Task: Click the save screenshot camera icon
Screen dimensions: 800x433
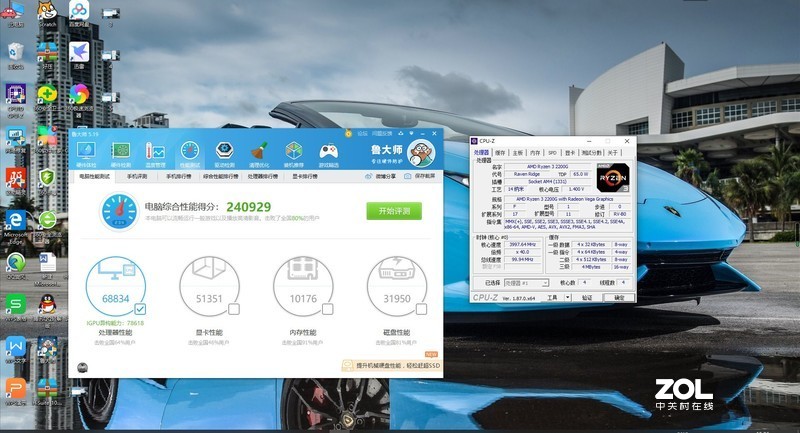Action: point(408,176)
